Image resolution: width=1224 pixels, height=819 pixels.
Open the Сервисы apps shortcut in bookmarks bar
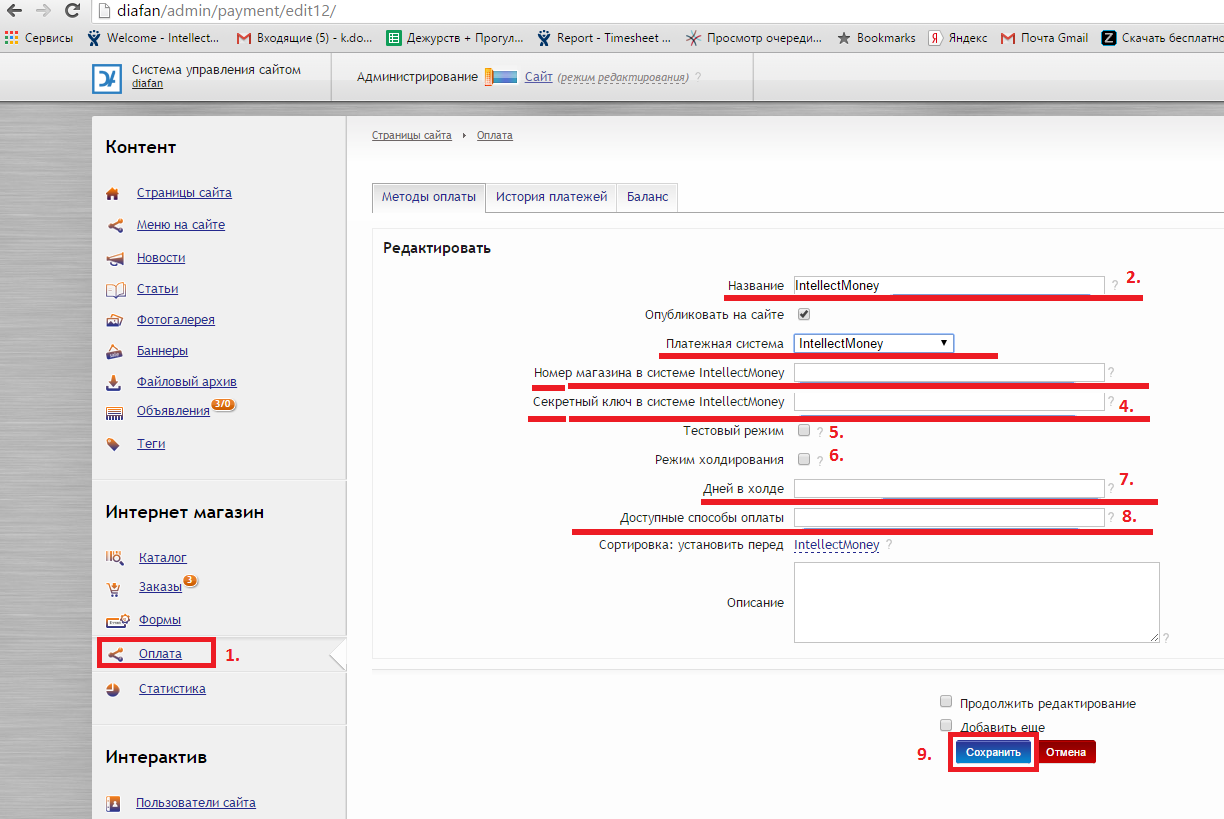coord(39,38)
